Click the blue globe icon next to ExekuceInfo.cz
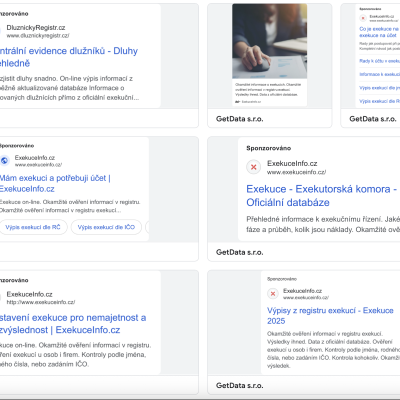This screenshot has width=400, height=400. tap(4, 161)
